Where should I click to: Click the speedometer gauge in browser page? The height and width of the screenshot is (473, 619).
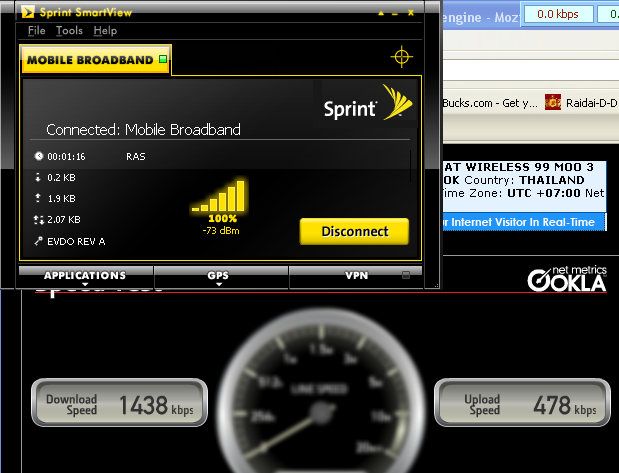(x=322, y=391)
